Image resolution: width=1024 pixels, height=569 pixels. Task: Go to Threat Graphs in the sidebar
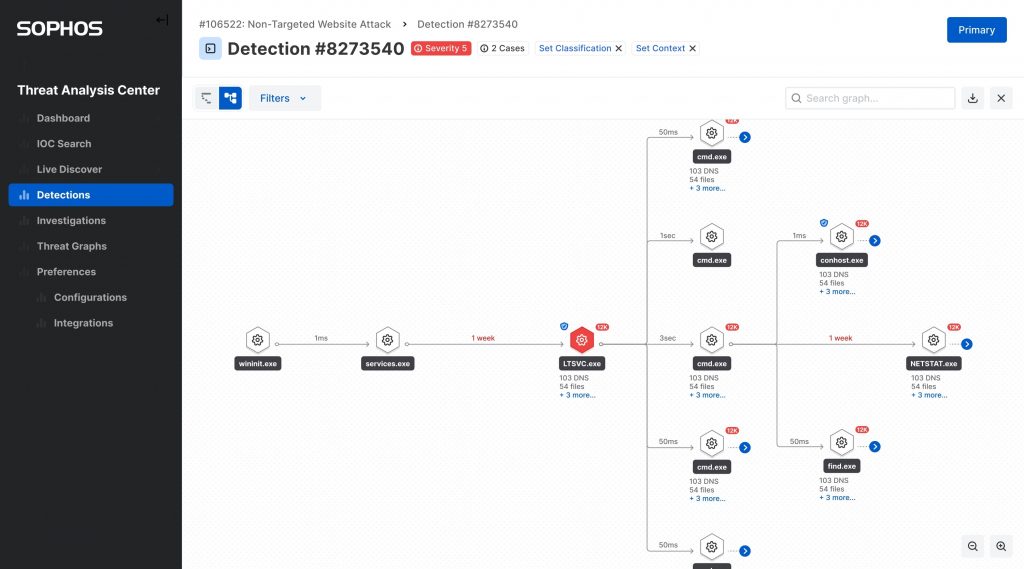coord(72,246)
